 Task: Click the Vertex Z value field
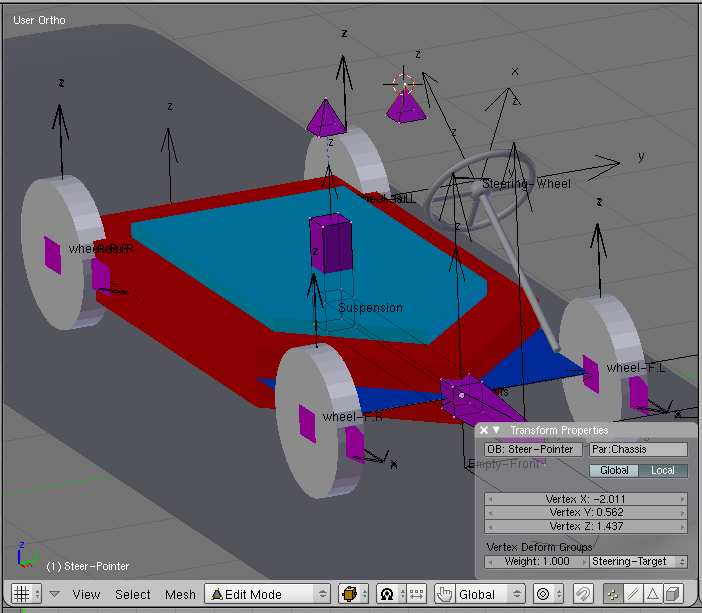click(586, 526)
